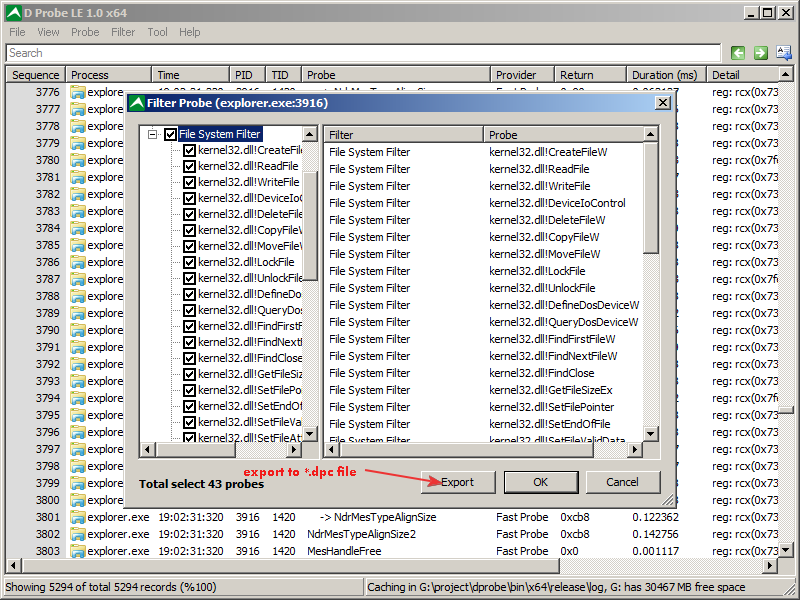Select kernel32.dll!DeviceIoControl list row

point(483,203)
